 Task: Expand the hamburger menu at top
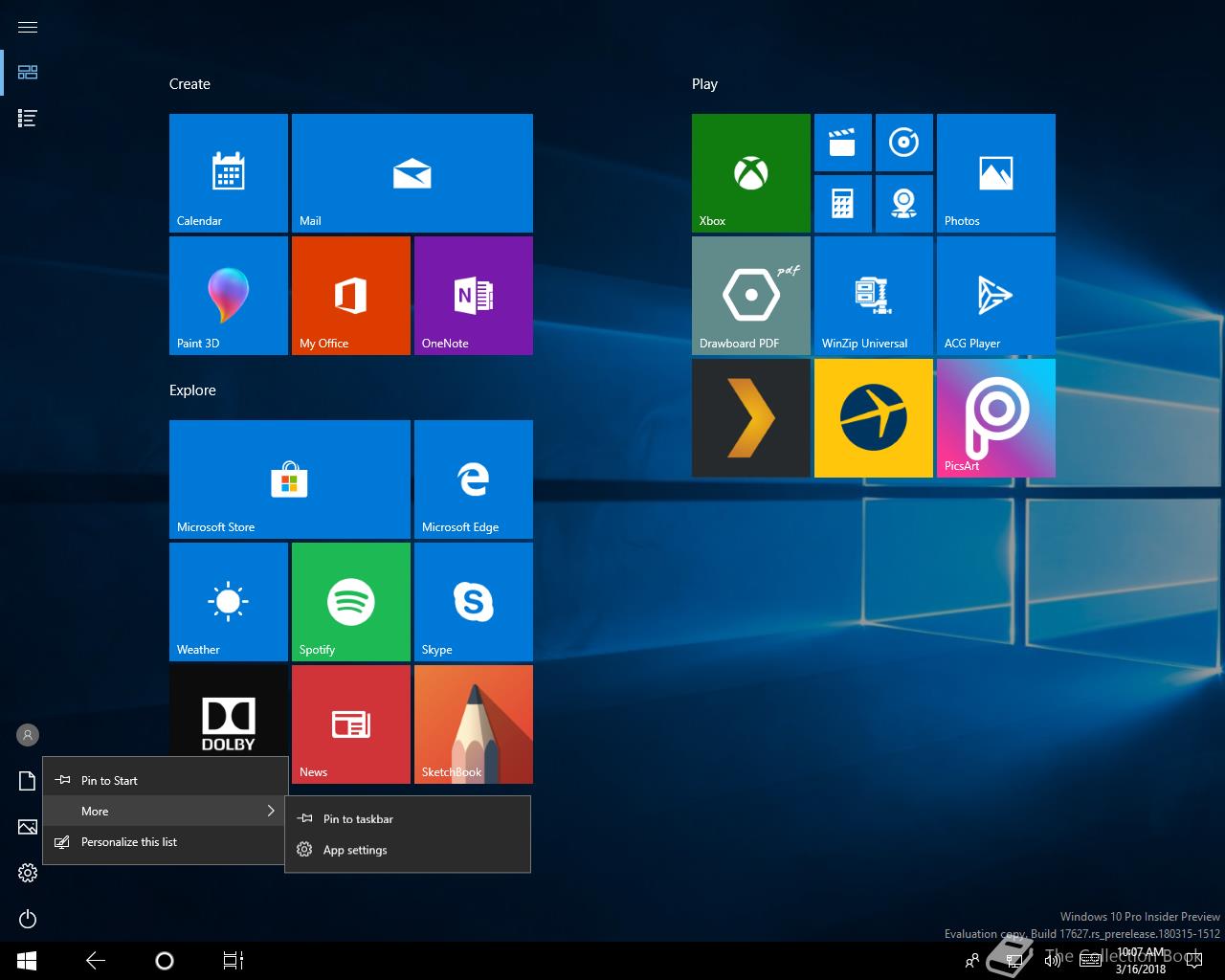(28, 27)
